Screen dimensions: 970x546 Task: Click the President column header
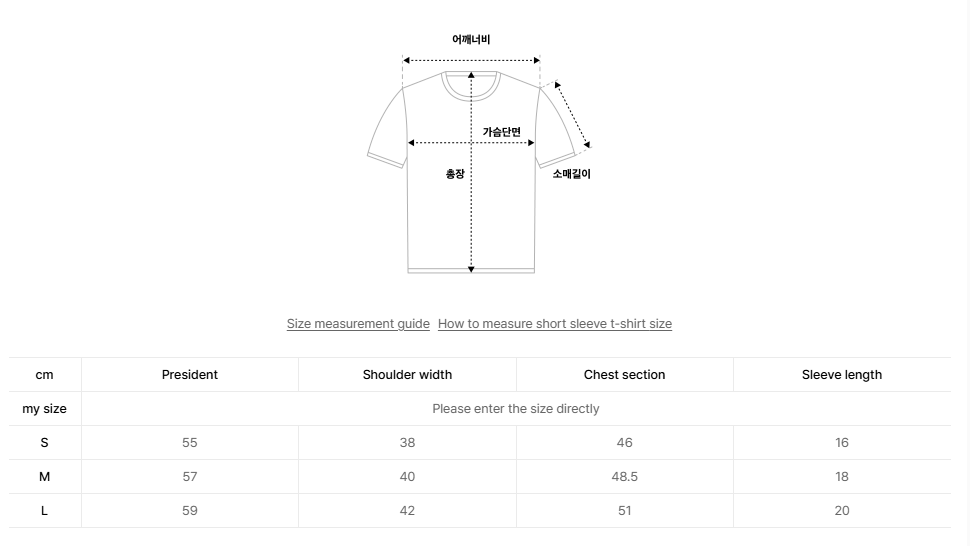point(190,375)
